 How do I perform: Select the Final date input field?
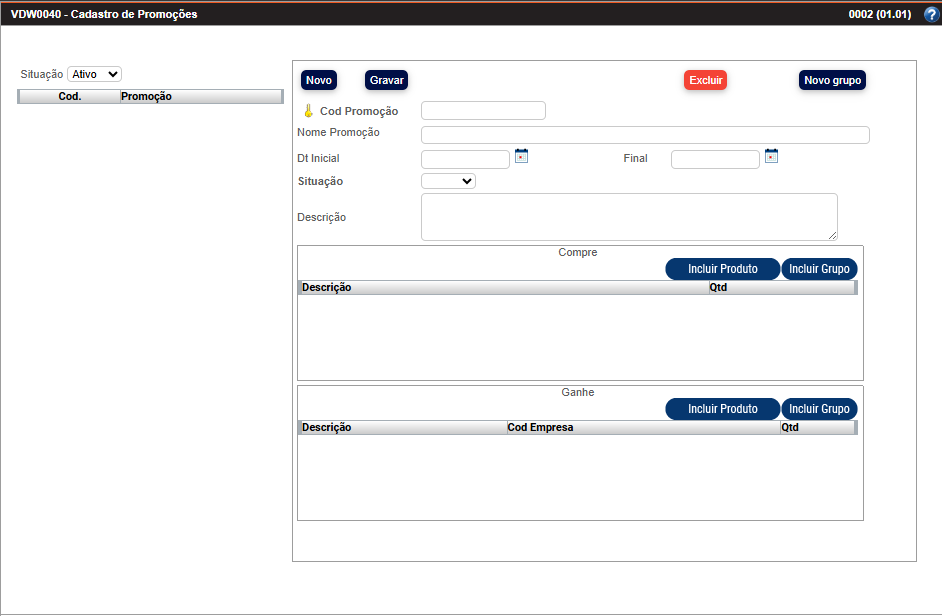[715, 159]
